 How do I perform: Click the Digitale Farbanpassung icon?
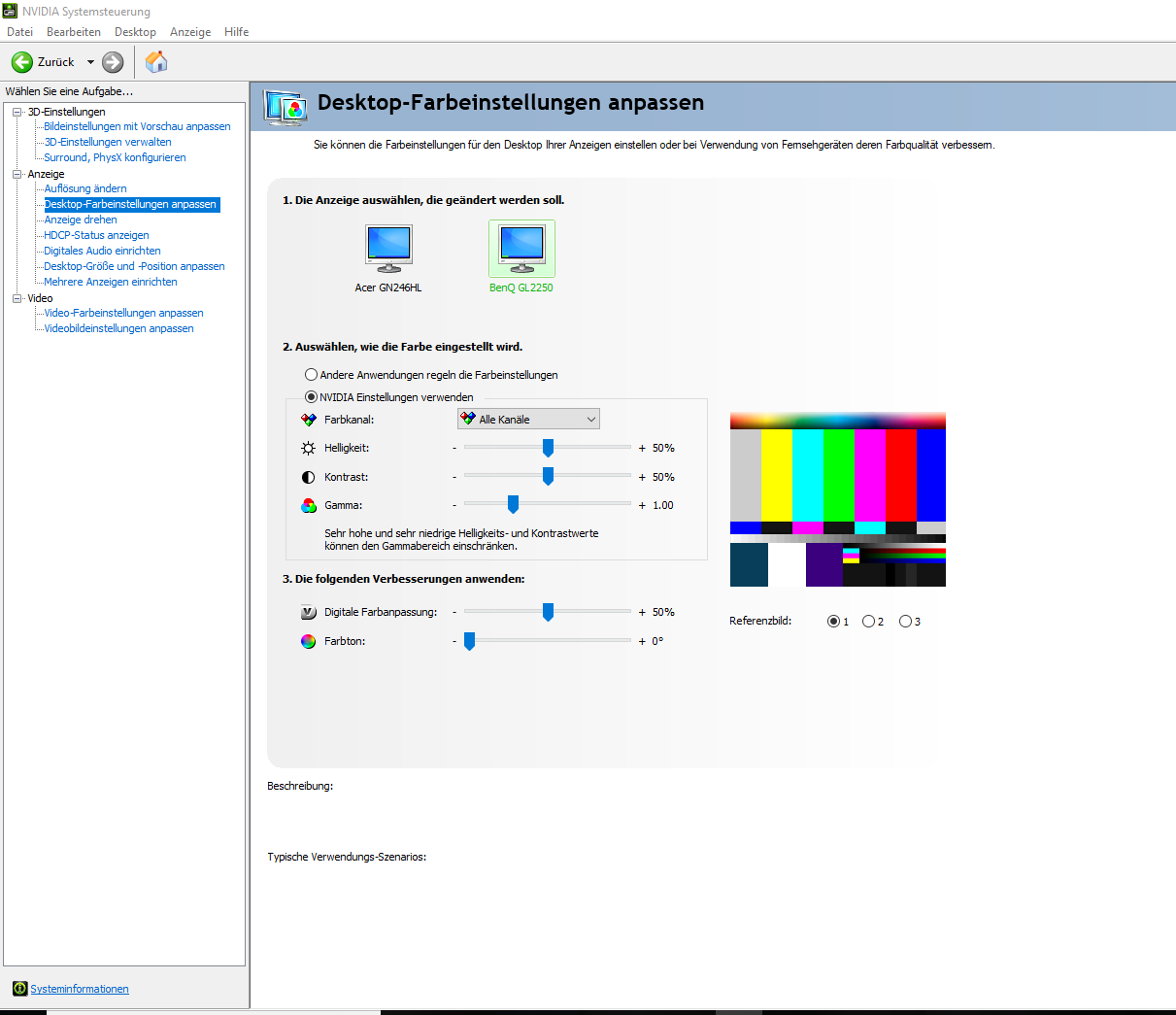click(x=309, y=612)
